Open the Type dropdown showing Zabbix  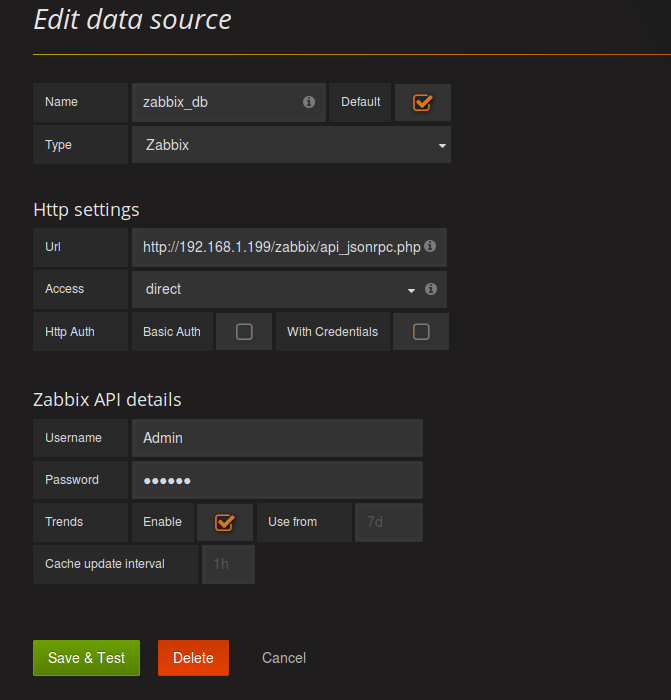pyautogui.click(x=291, y=145)
